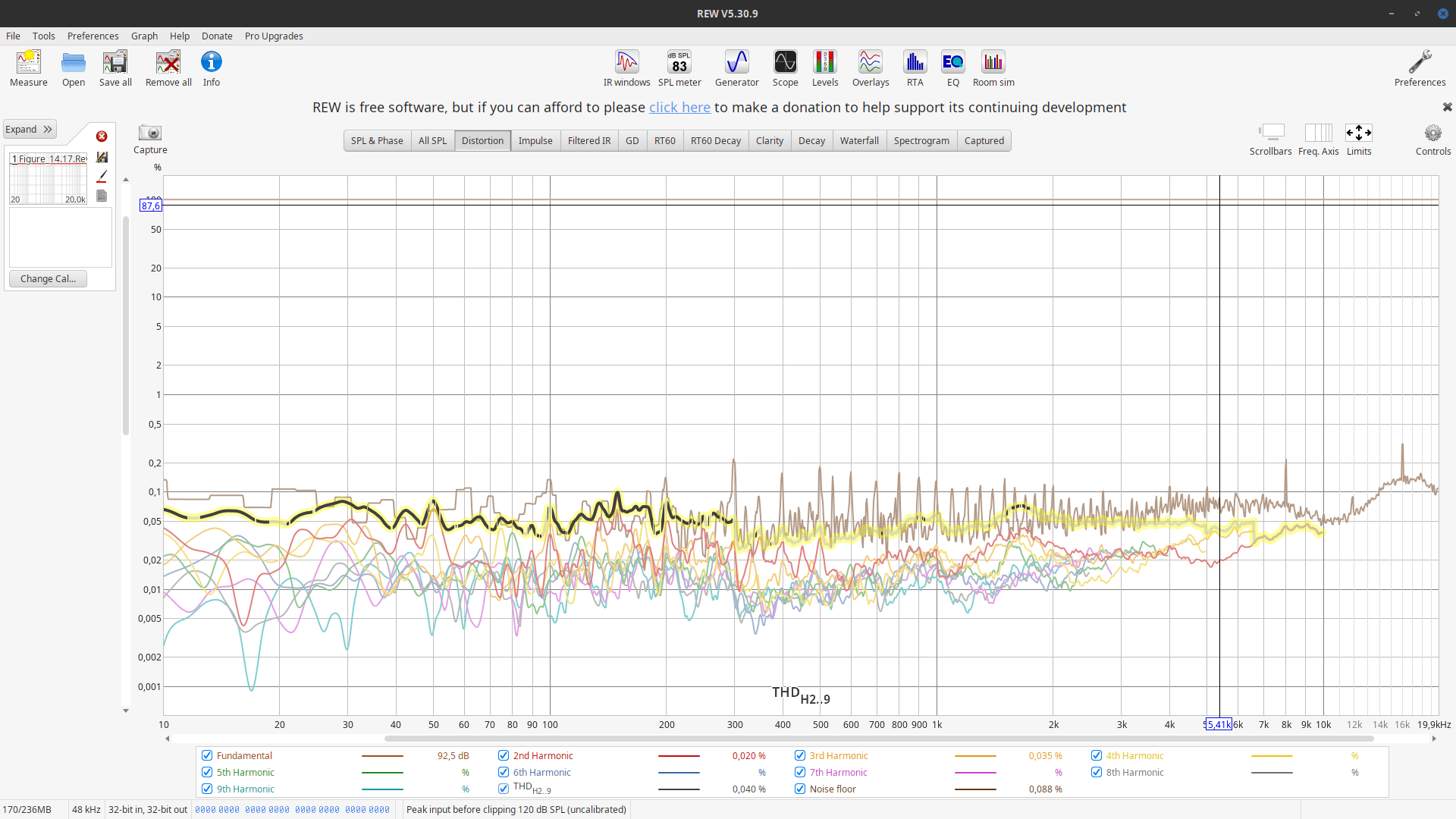
Task: Open the Measure tool
Action: [29, 68]
